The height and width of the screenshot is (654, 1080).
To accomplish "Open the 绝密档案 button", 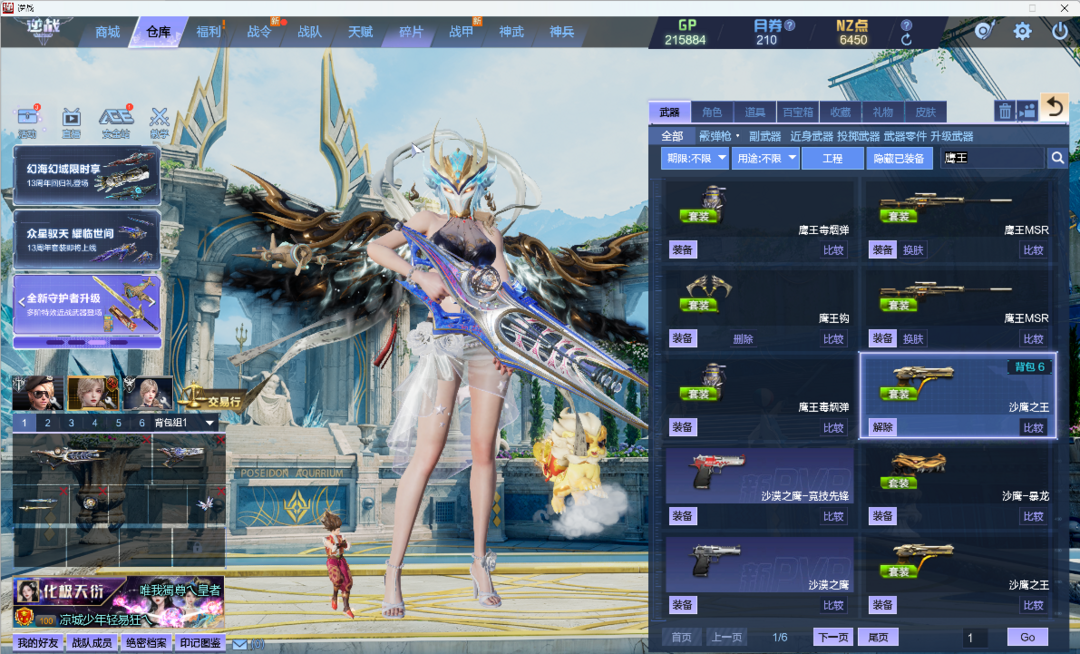I will (x=146, y=642).
